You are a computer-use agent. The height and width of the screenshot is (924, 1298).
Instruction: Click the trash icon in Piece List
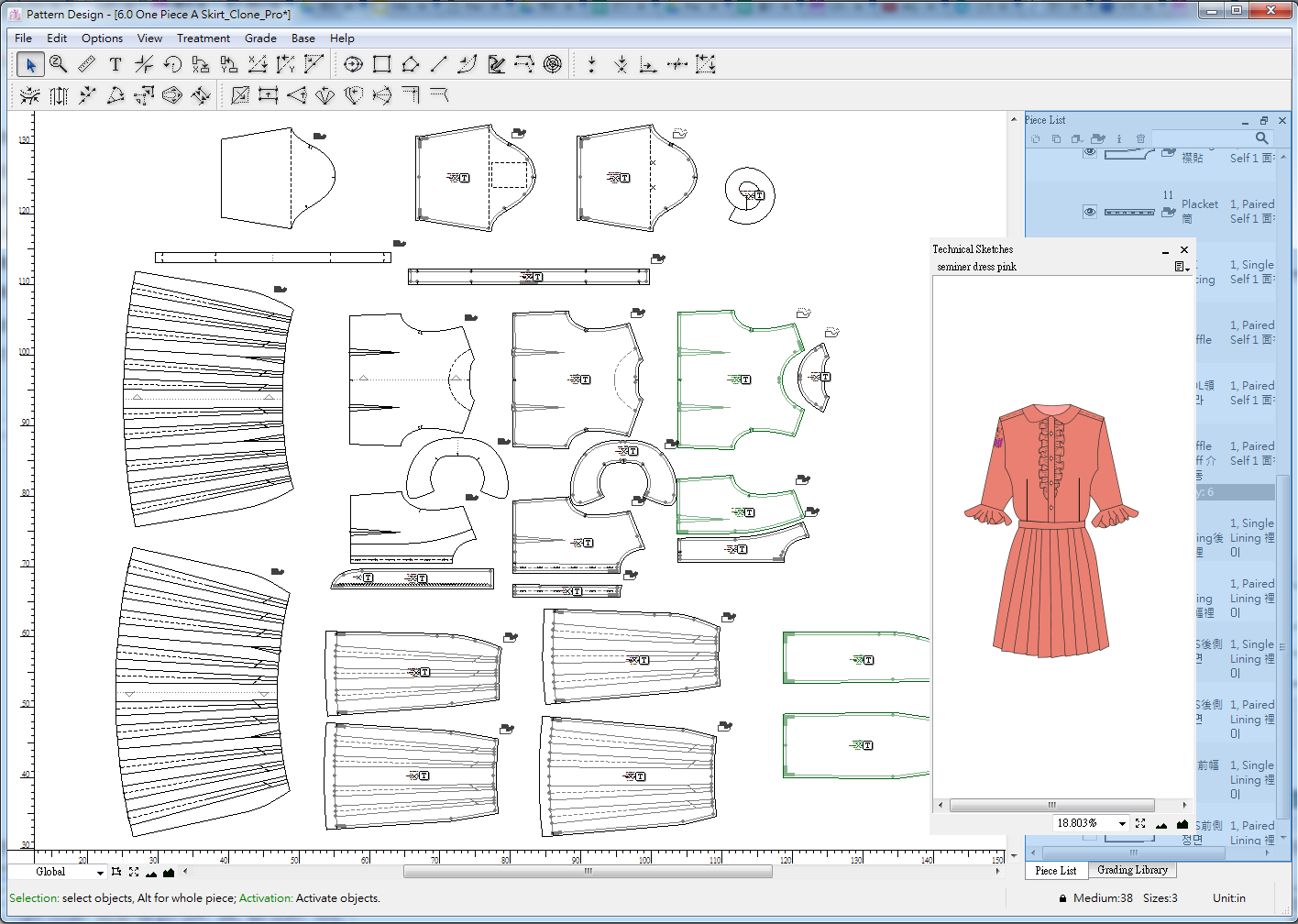pos(1140,139)
